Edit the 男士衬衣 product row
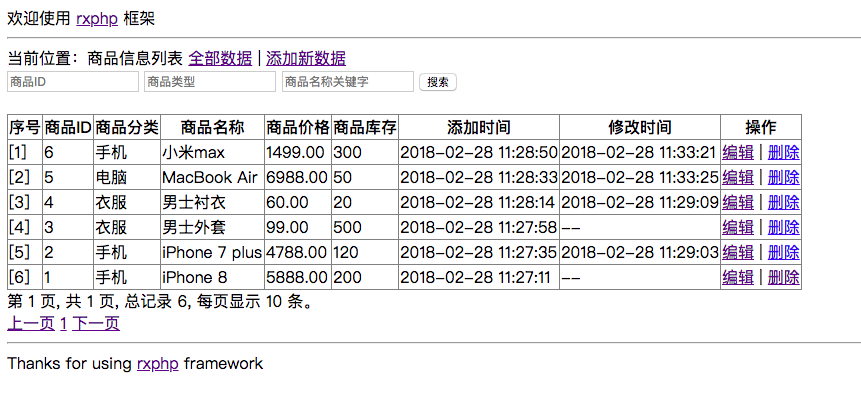Viewport: 861px width, 393px height. 737,203
